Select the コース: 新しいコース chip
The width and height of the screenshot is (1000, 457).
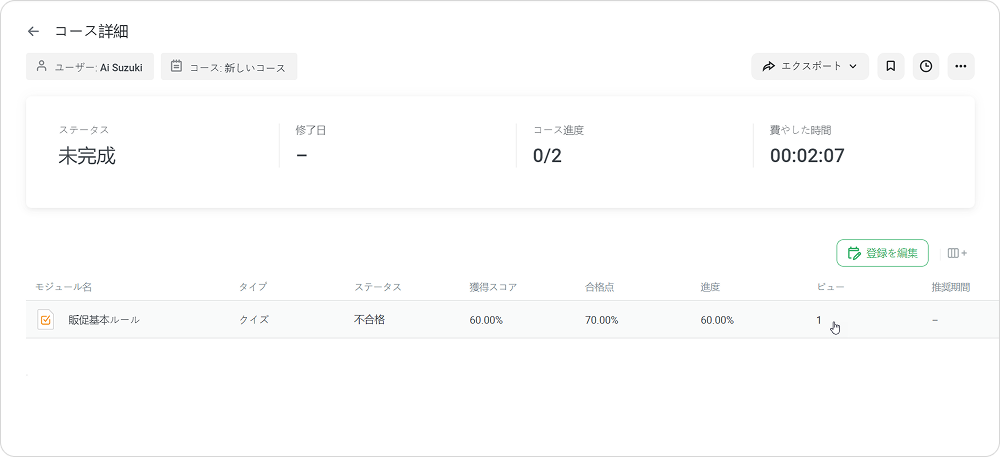coord(229,67)
